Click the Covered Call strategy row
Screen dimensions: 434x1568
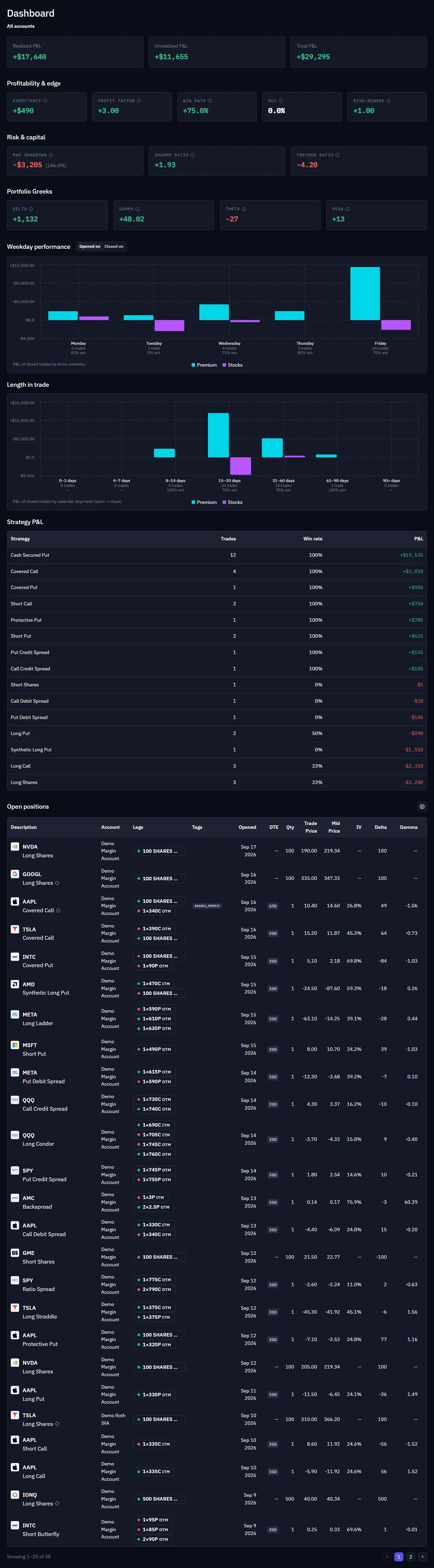click(217, 572)
